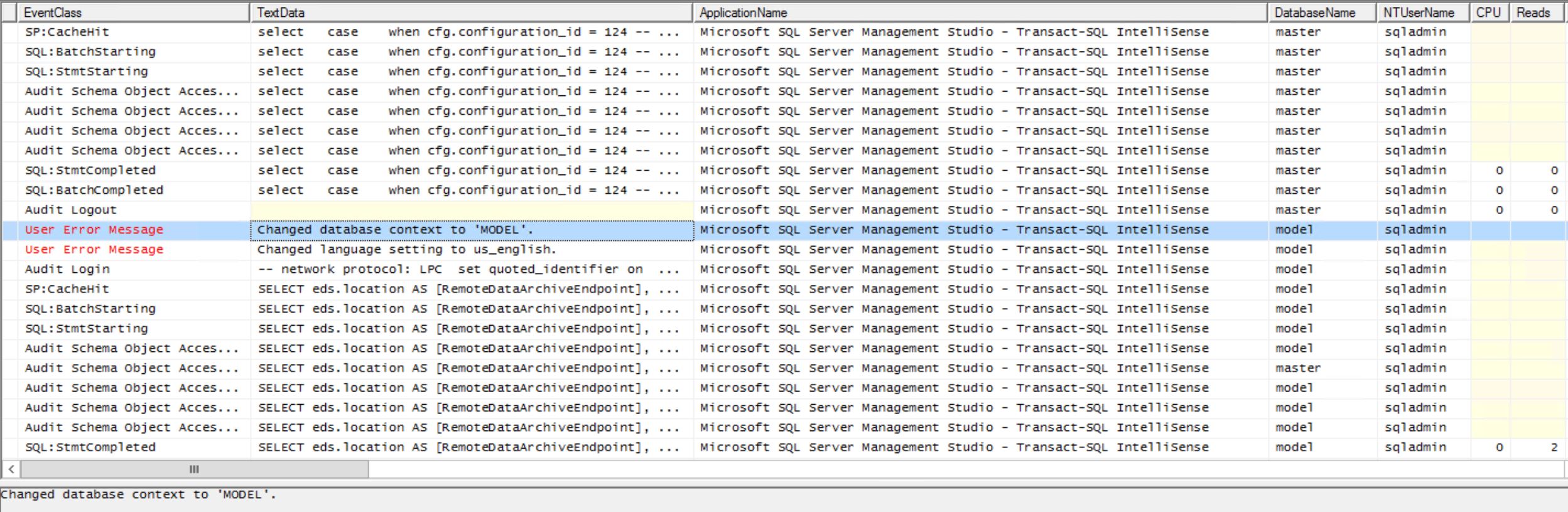Select SP:CacheHit row with 'select case' text
The width and height of the screenshot is (1568, 512).
point(784,32)
